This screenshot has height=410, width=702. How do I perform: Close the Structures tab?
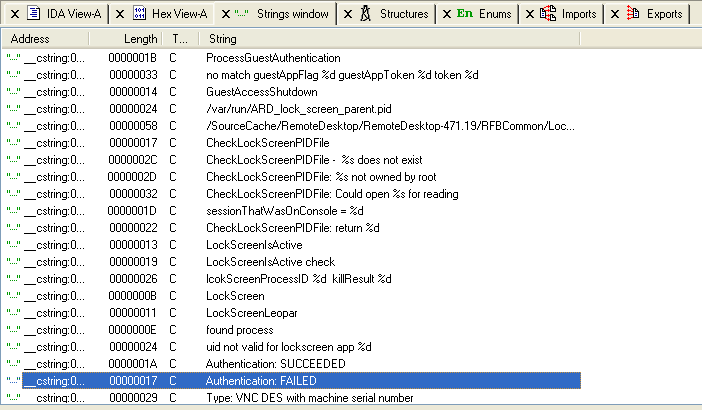point(348,14)
